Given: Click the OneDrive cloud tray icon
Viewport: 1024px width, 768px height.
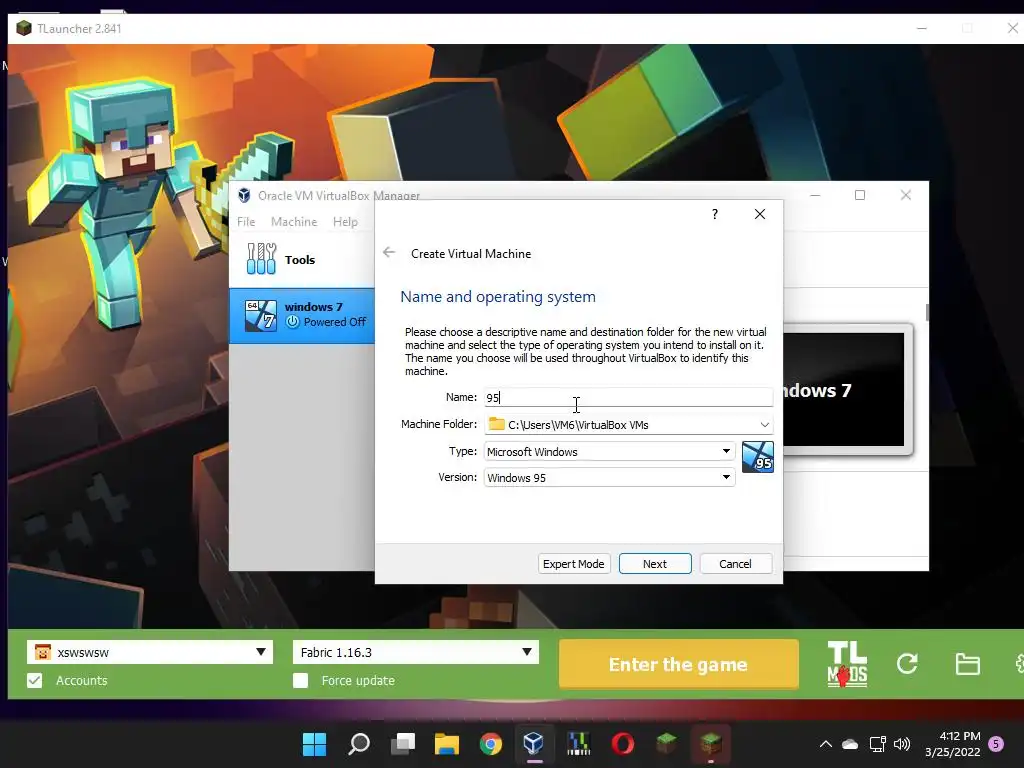Looking at the screenshot, I should [850, 744].
